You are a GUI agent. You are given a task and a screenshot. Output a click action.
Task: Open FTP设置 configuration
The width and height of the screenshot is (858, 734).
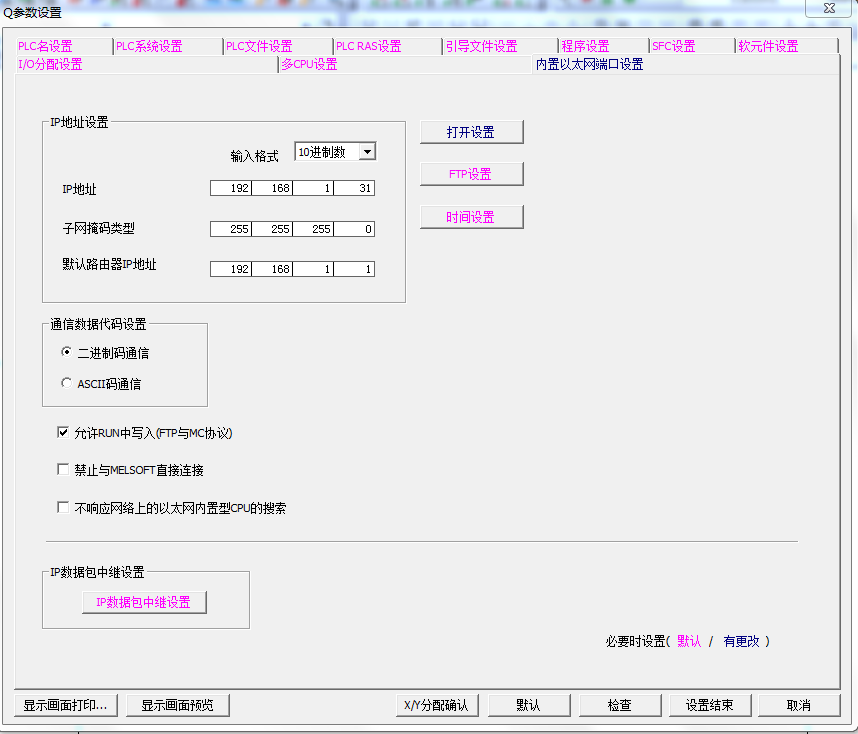click(x=471, y=174)
